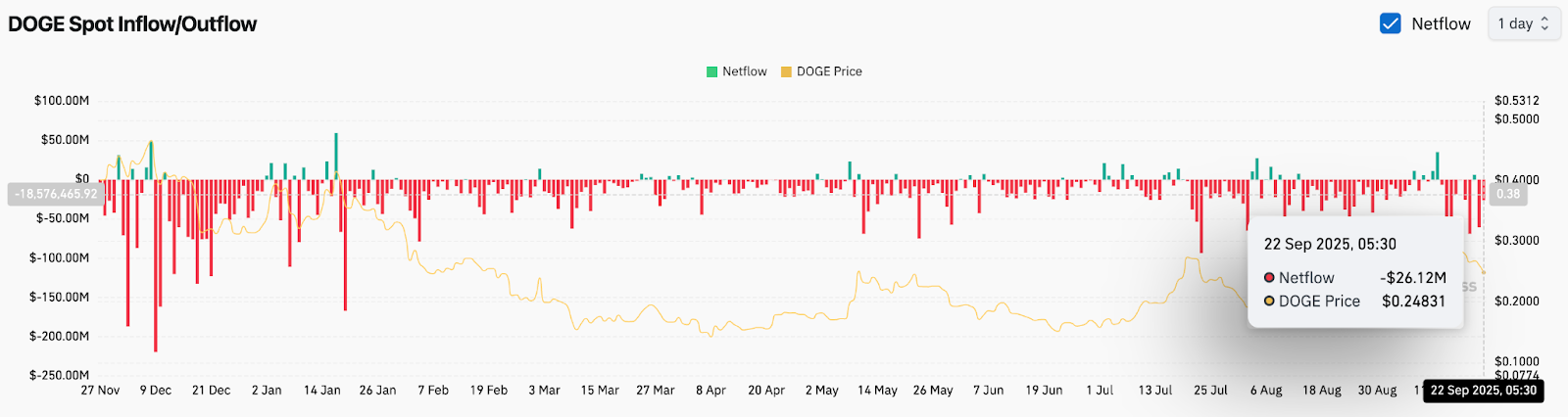The height and width of the screenshot is (417, 1568).
Task: Click the 26 Jan date label
Action: pos(377,391)
